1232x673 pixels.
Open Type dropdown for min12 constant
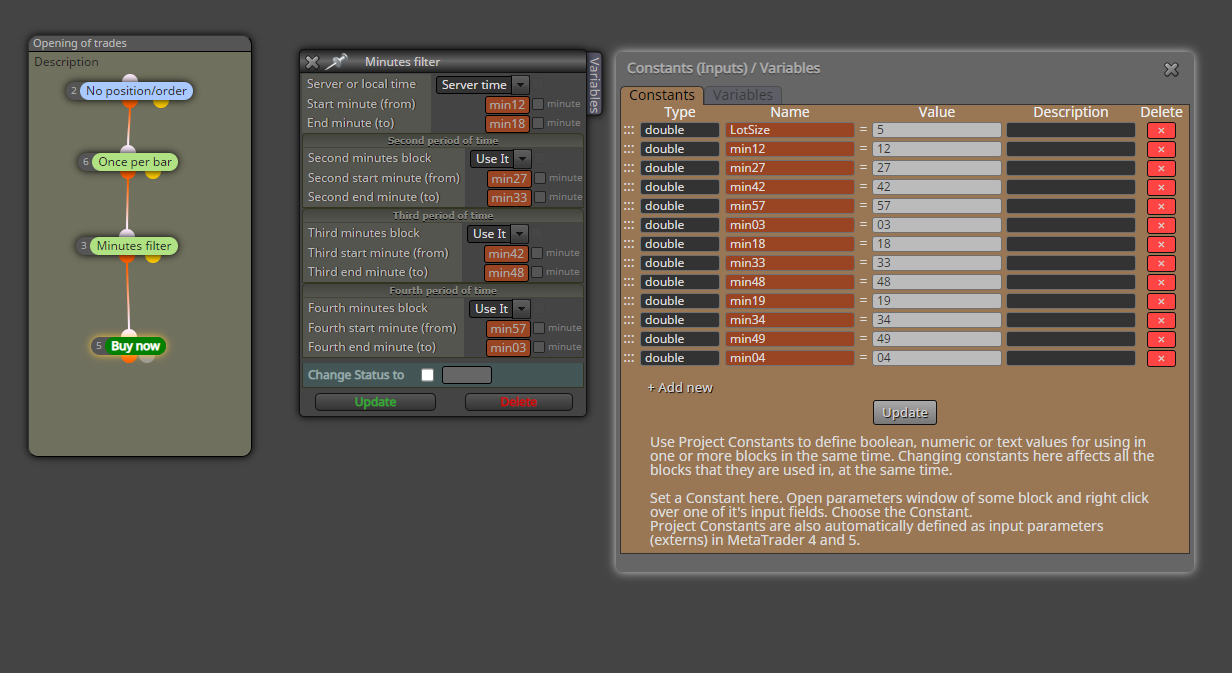(680, 149)
